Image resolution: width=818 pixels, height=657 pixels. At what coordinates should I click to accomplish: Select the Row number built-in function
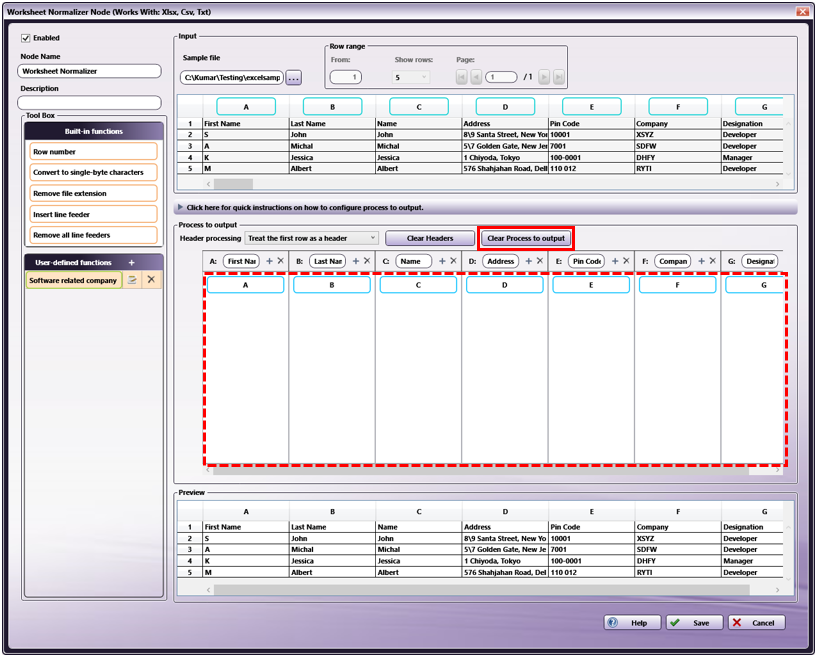pyautogui.click(x=93, y=152)
